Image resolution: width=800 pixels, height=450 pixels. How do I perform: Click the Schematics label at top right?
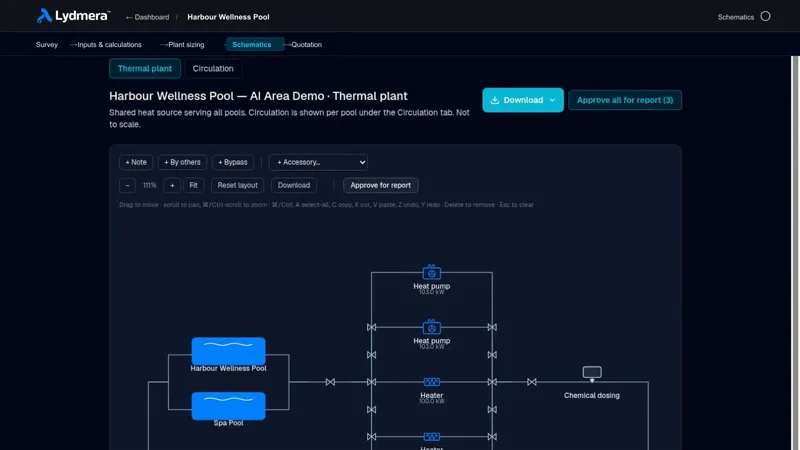tap(736, 17)
